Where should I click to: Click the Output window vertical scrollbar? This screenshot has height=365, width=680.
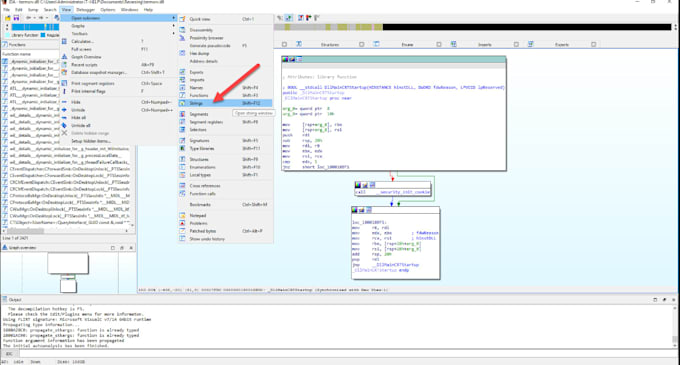676,326
